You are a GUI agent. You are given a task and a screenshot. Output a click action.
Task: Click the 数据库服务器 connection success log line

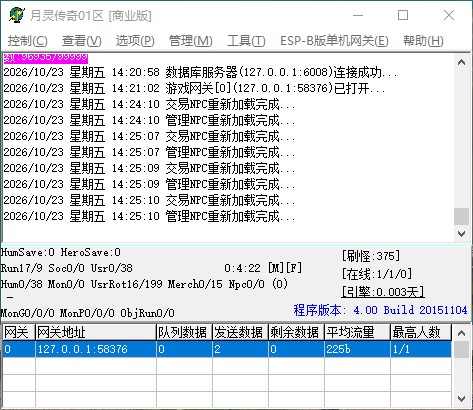pos(200,72)
